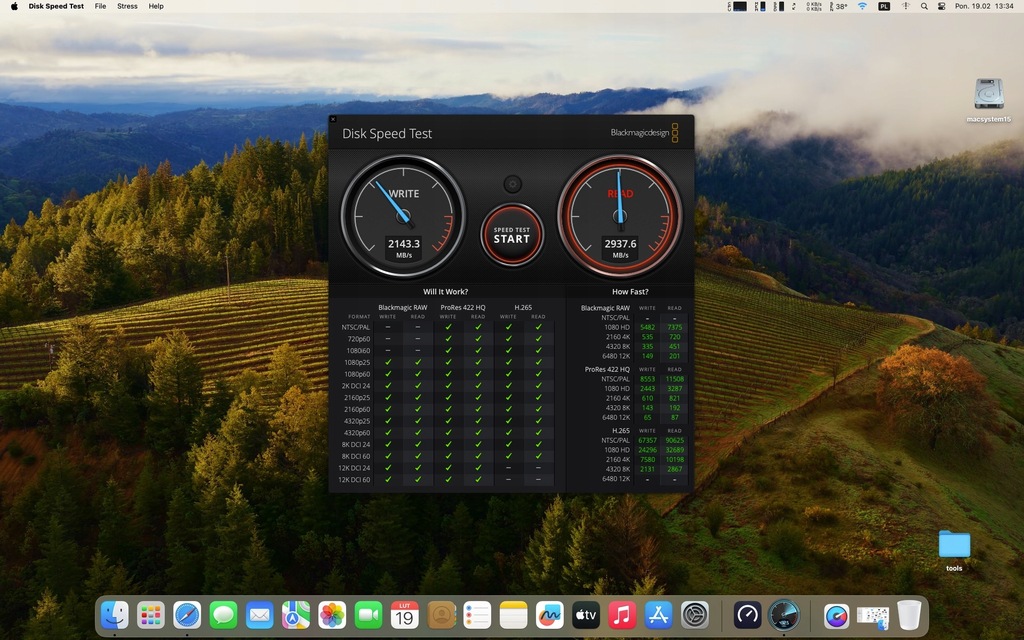Viewport: 1024px width, 640px height.
Task: Click the Blackmagicdesign logo
Action: (x=644, y=133)
